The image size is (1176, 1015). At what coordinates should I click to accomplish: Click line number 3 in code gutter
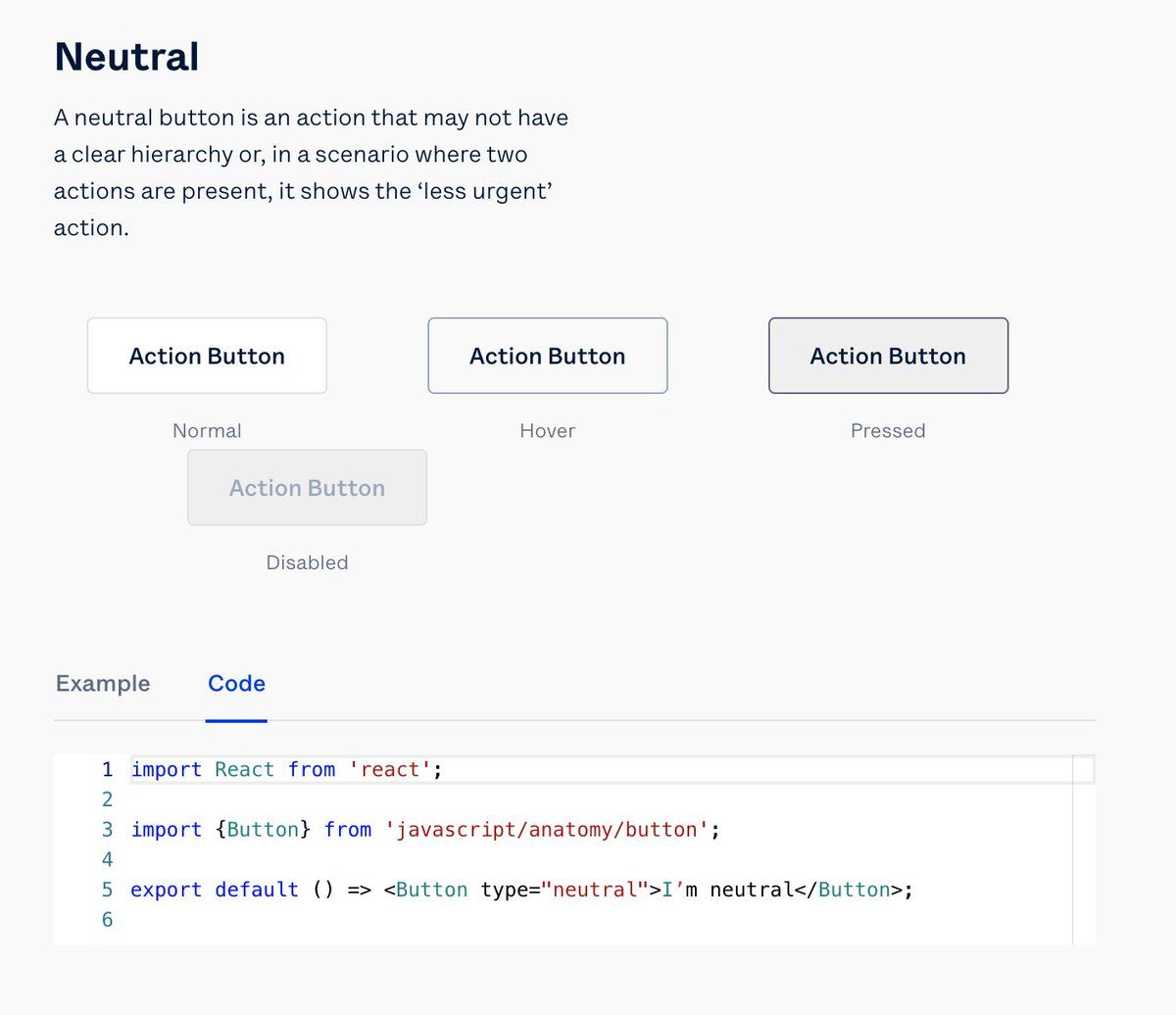tap(107, 830)
